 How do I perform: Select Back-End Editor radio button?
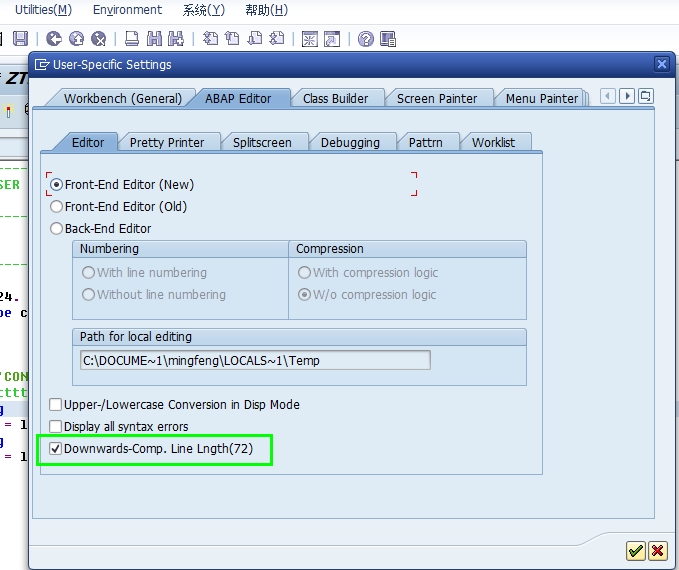[56, 229]
